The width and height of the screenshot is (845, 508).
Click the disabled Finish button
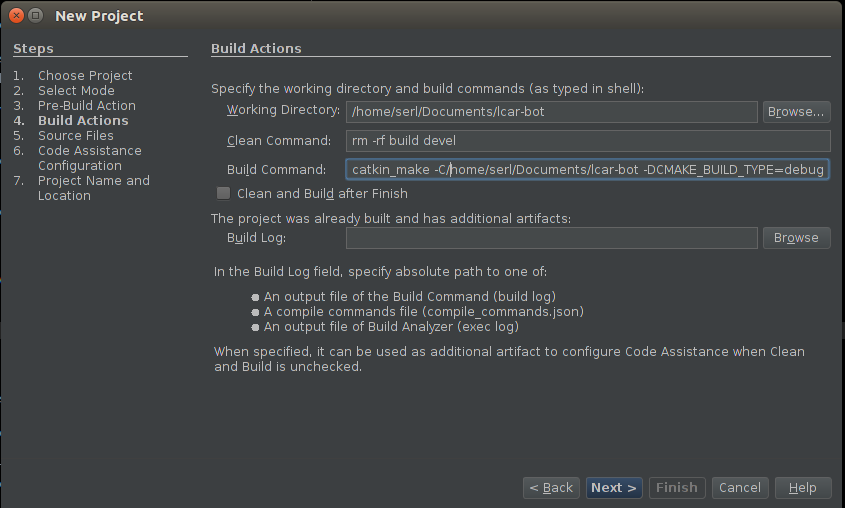tap(677, 488)
